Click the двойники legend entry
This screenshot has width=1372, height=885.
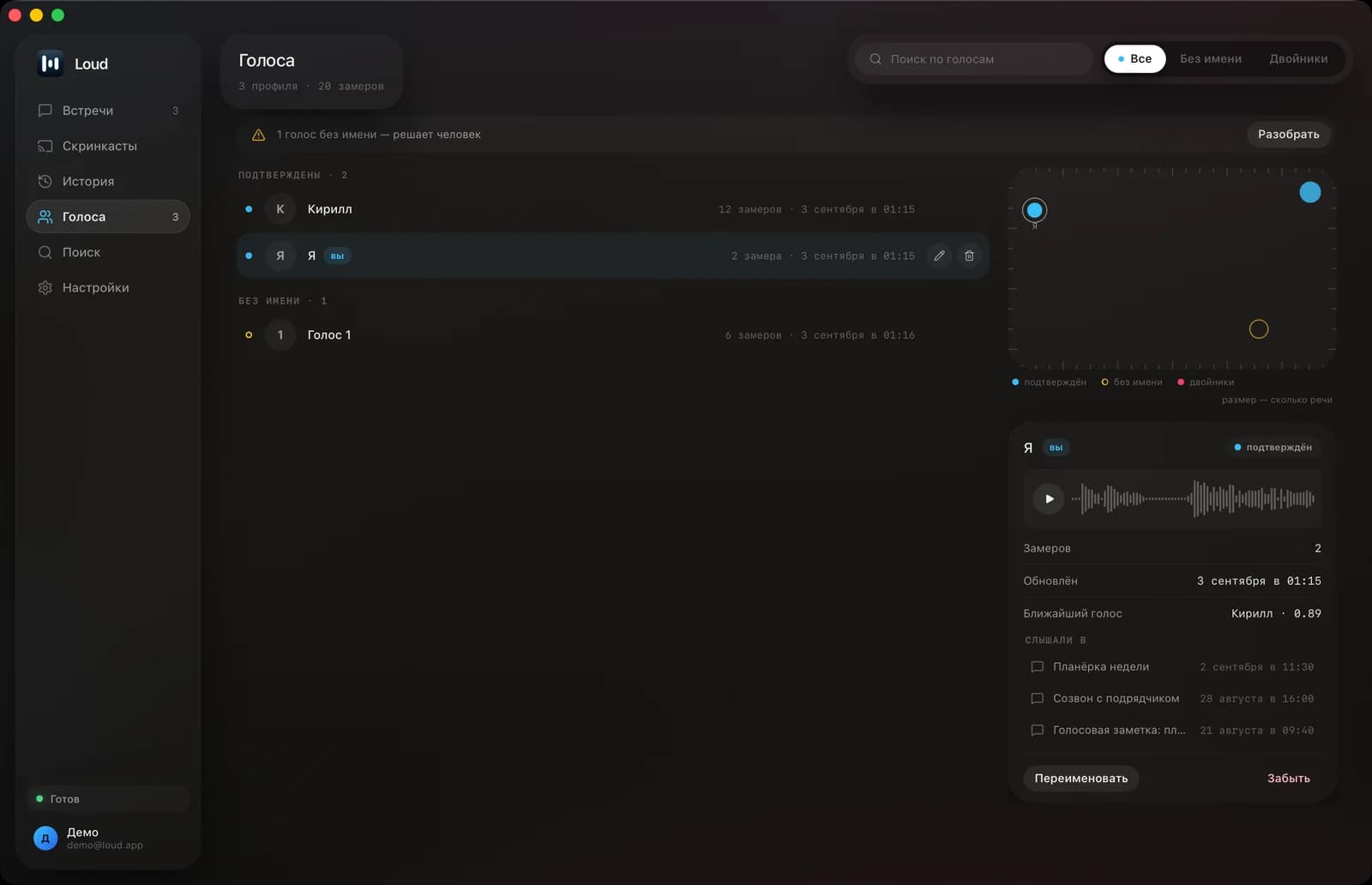[1206, 382]
